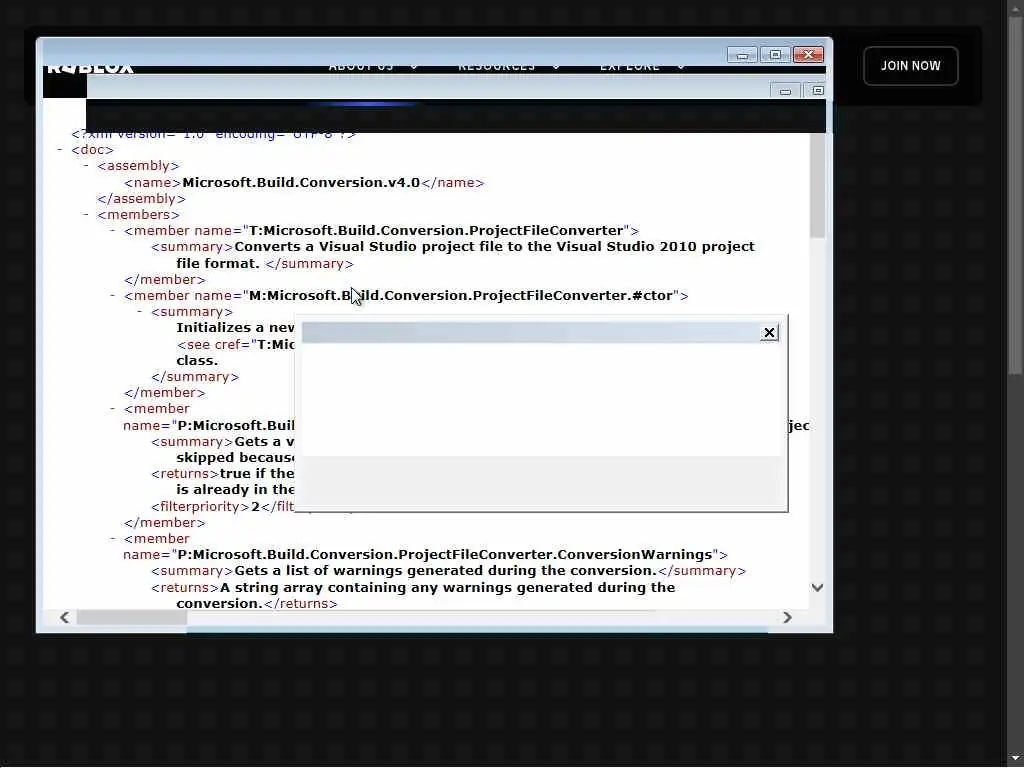The image size is (1024, 768).
Task: Click the horizontal scrollbar right arrow
Action: point(788,617)
